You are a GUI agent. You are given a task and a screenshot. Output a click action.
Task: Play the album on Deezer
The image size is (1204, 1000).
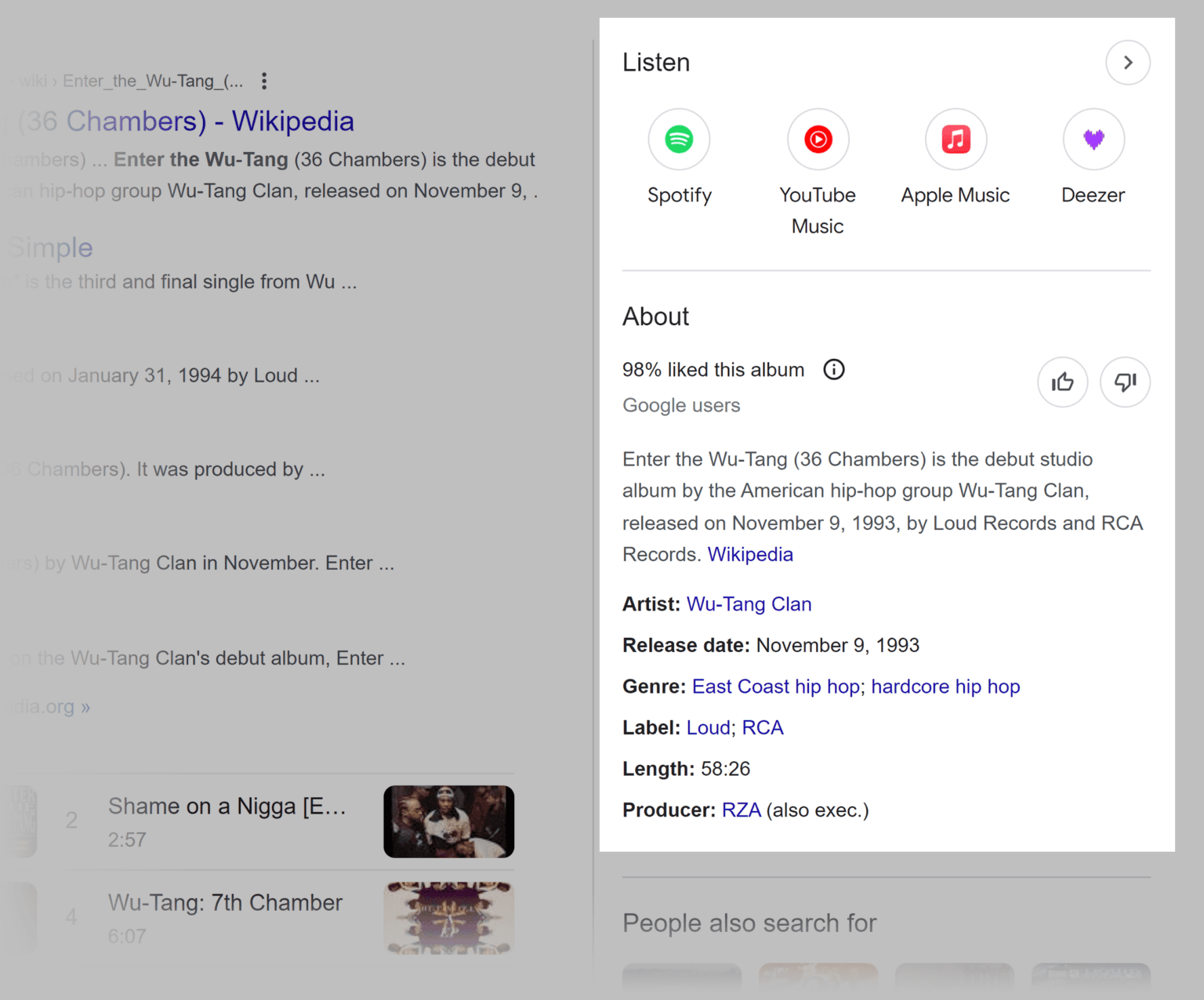[x=1093, y=139]
